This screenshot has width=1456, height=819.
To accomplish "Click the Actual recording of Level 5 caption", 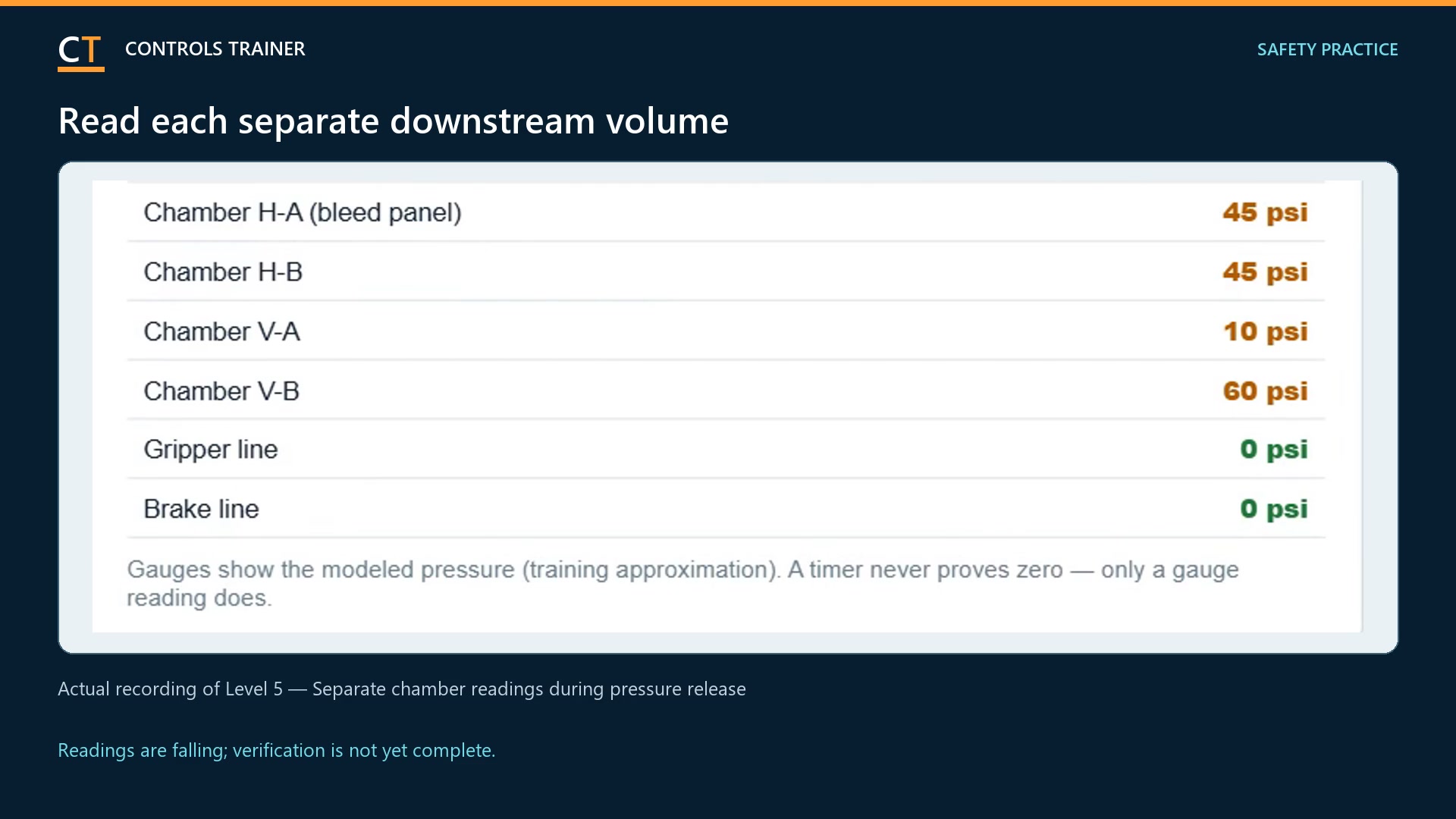I will (402, 689).
